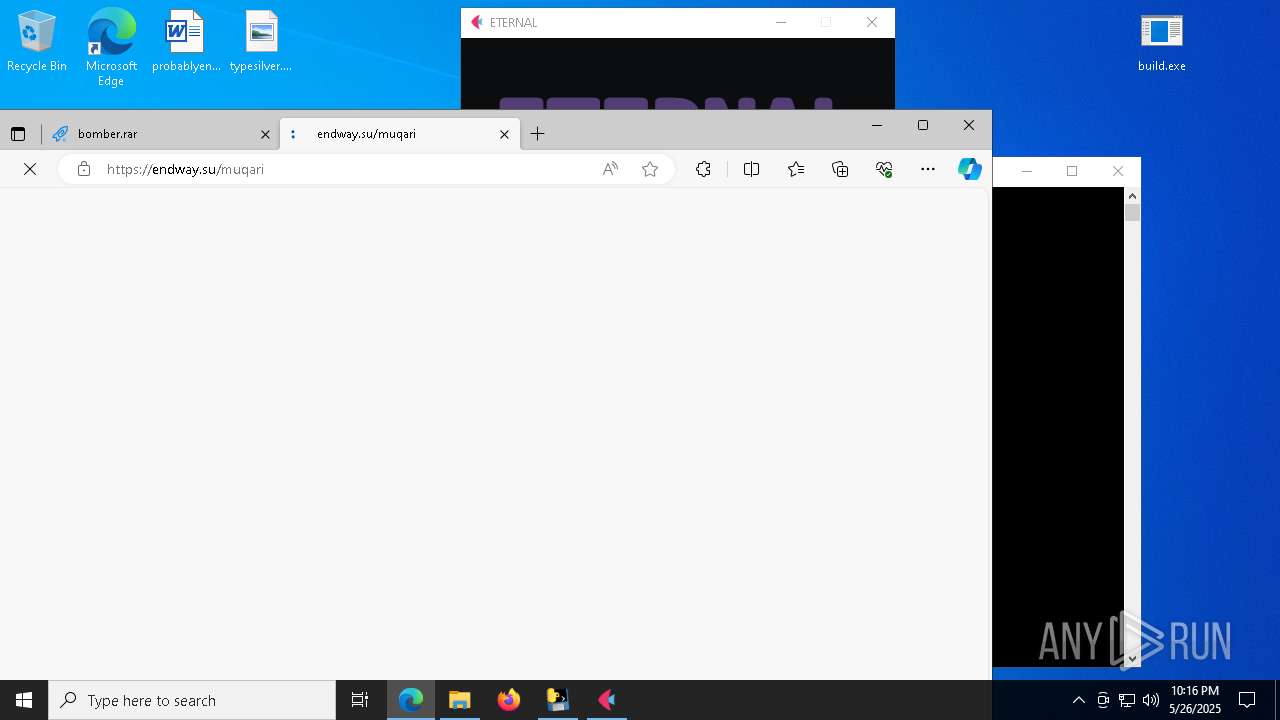Open the network status tray icon
Screen dimensions: 1280x720
pos(1127,700)
